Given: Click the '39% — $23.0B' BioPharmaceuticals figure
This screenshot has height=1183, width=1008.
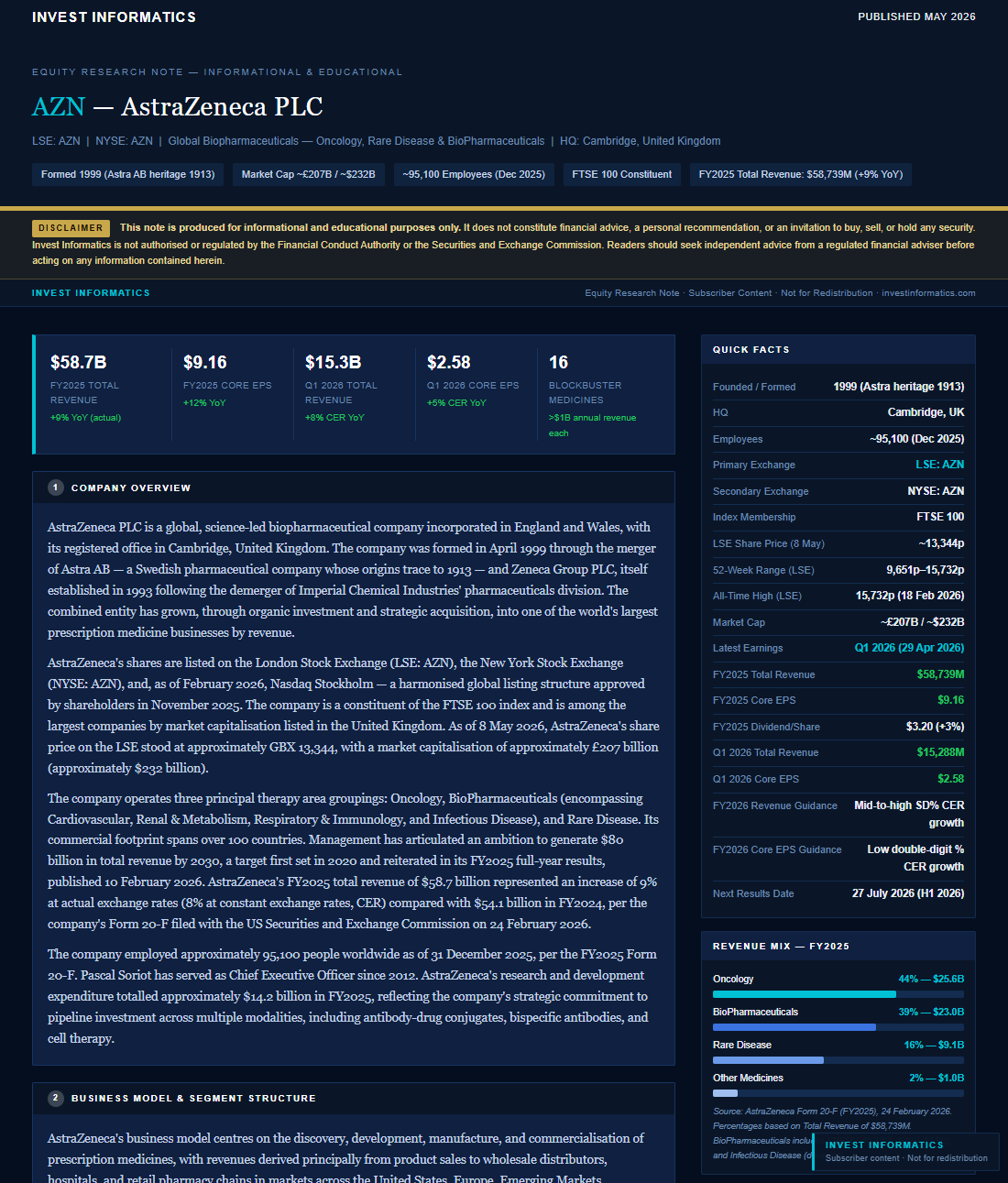Looking at the screenshot, I should point(931,1012).
